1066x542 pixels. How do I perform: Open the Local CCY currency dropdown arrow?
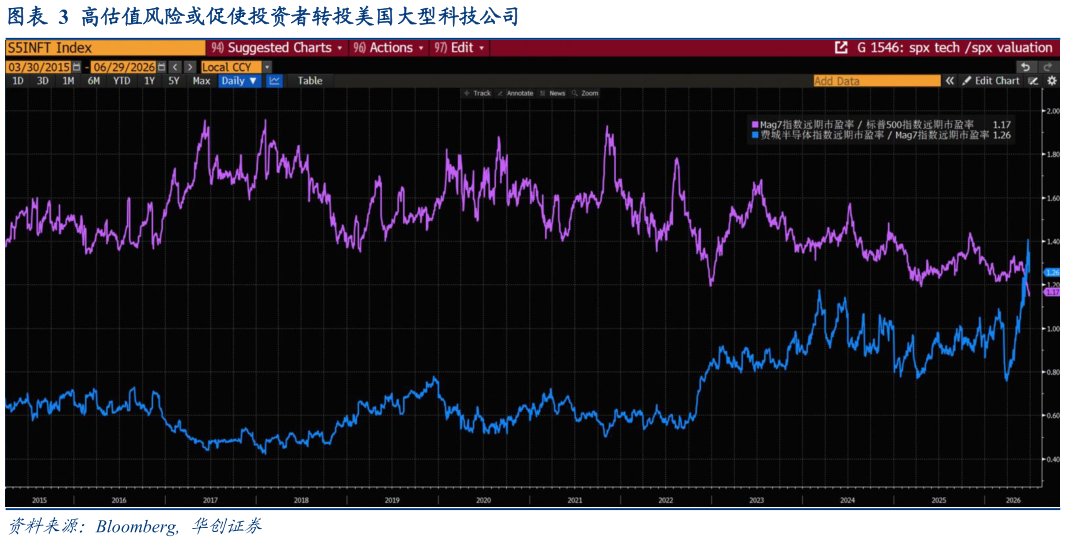pyautogui.click(x=267, y=67)
